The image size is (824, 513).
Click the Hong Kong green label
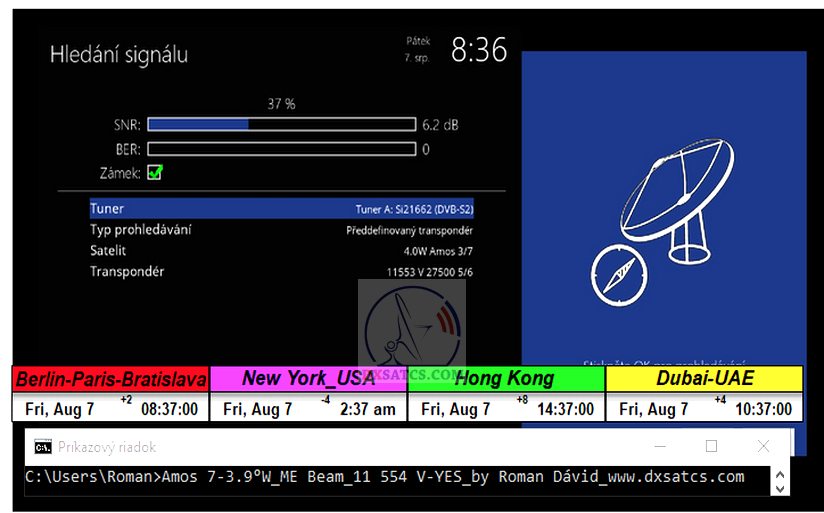click(x=505, y=379)
